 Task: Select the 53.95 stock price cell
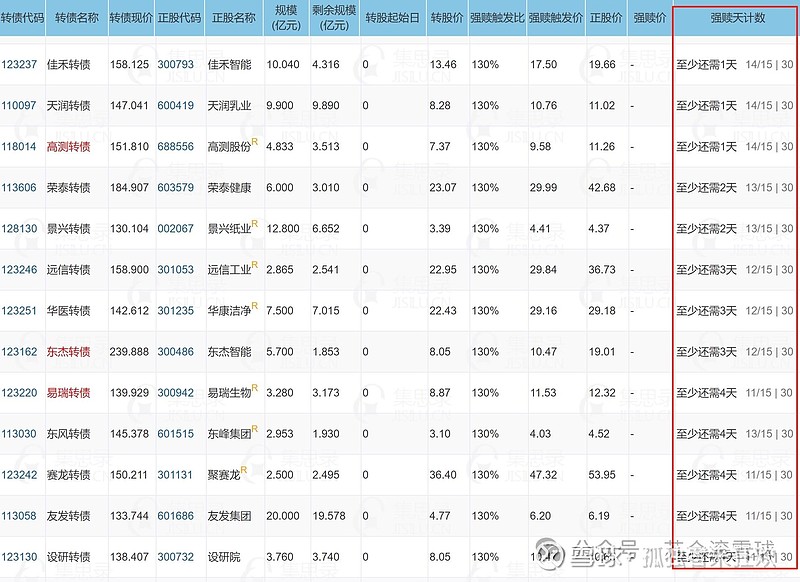602,475
